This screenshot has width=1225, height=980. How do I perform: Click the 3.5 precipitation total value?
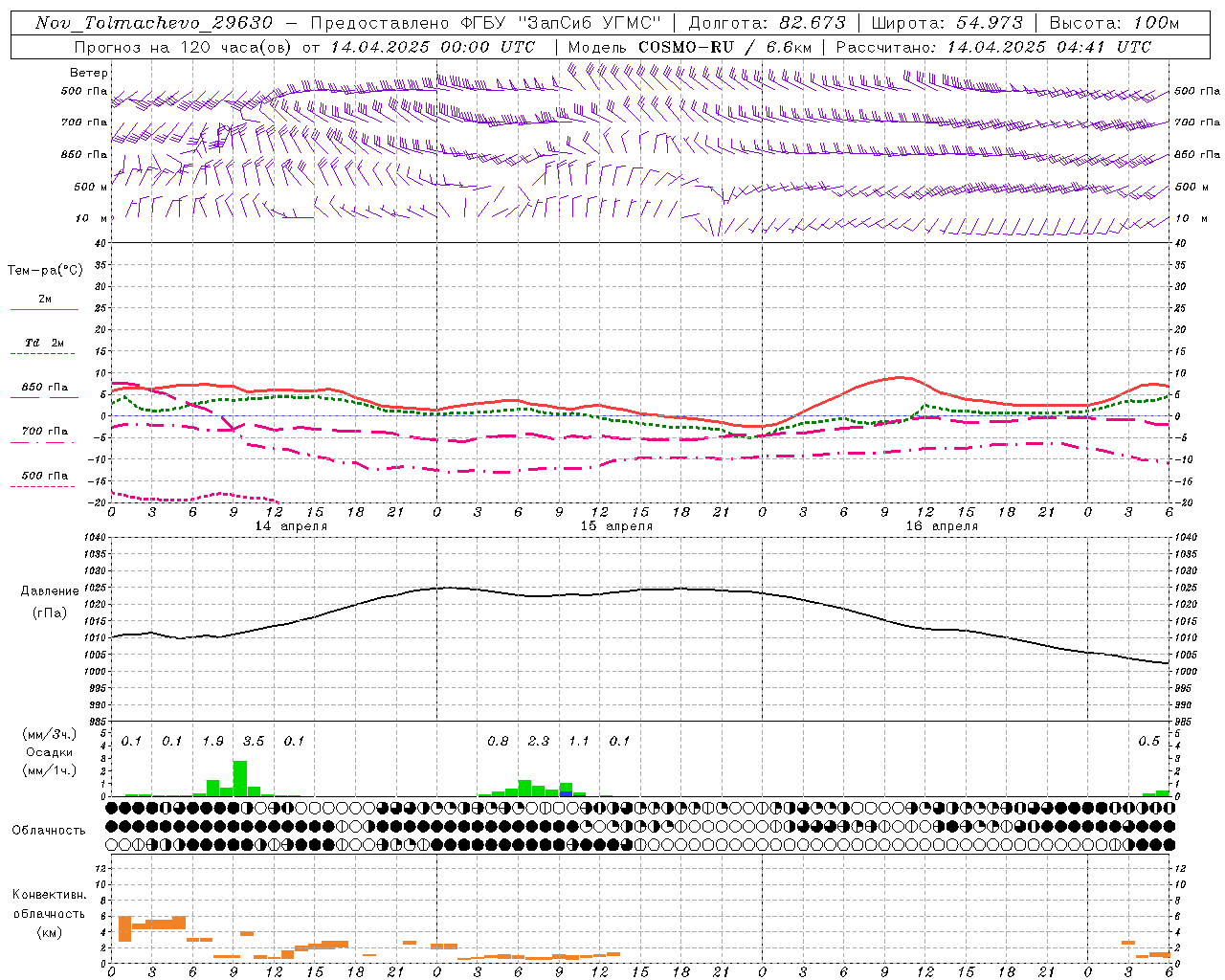pos(254,742)
